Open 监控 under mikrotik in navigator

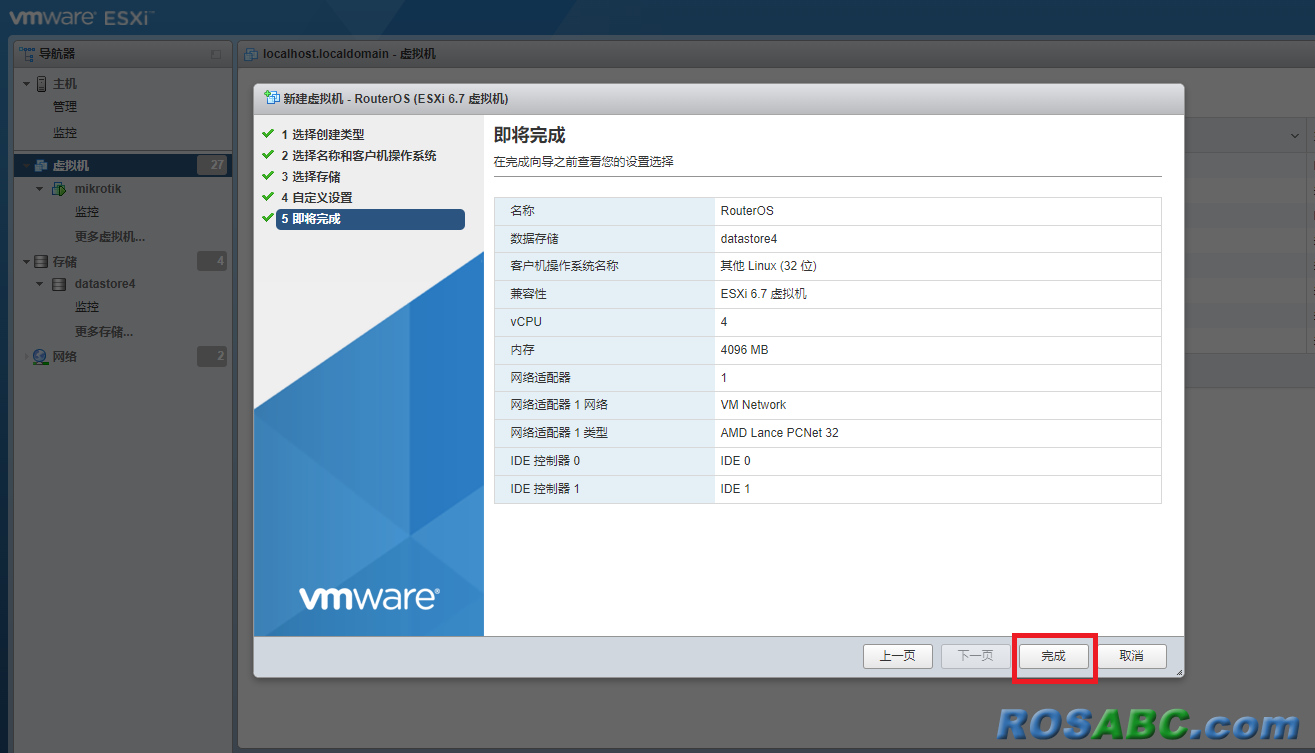click(x=87, y=212)
